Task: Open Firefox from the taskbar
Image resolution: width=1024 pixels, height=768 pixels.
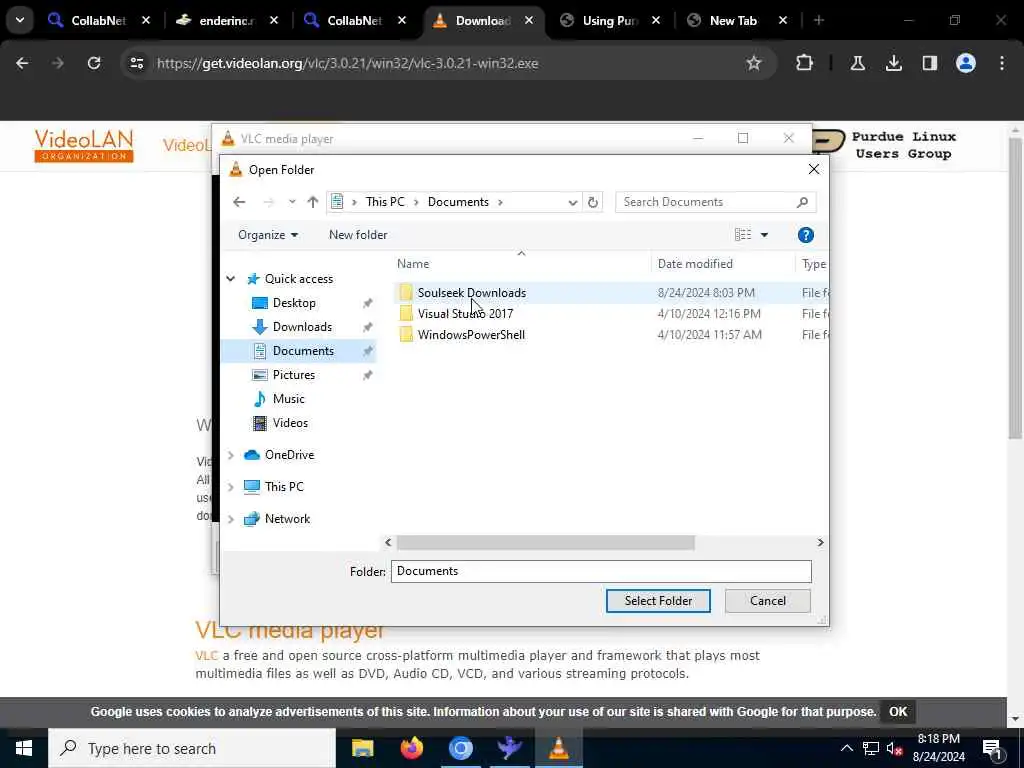Action: (x=411, y=748)
